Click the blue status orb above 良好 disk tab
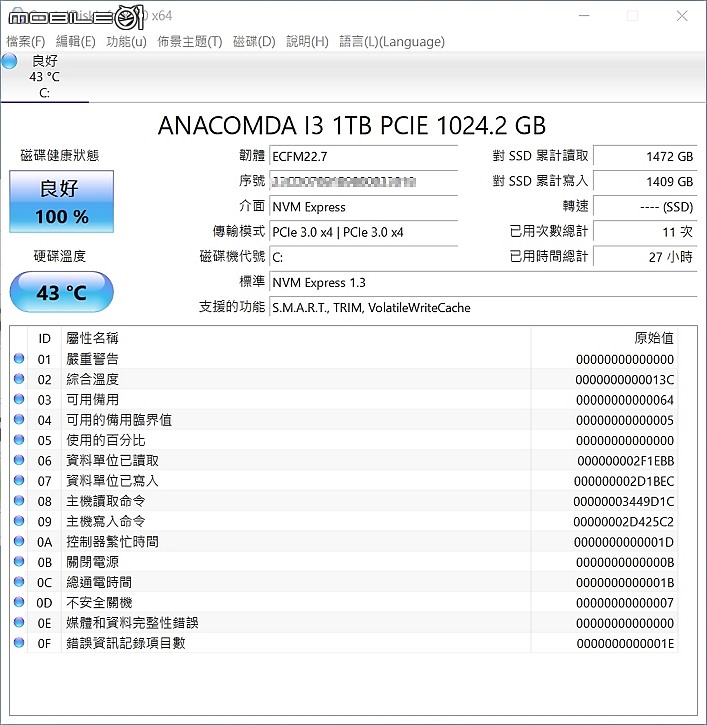Image resolution: width=707 pixels, height=725 pixels. coord(10,61)
